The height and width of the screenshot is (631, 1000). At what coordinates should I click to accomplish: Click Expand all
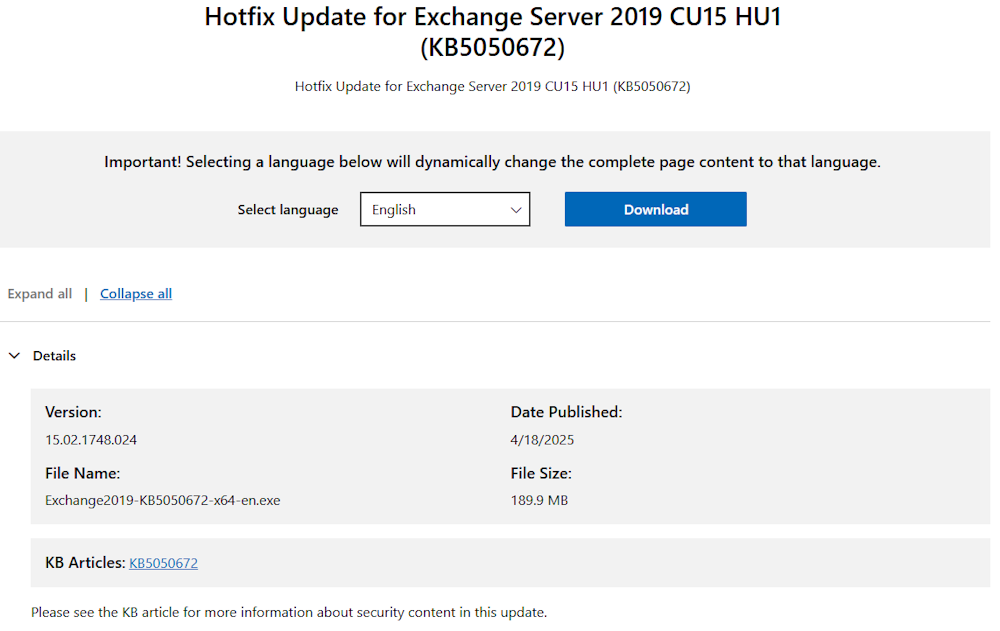(x=40, y=293)
